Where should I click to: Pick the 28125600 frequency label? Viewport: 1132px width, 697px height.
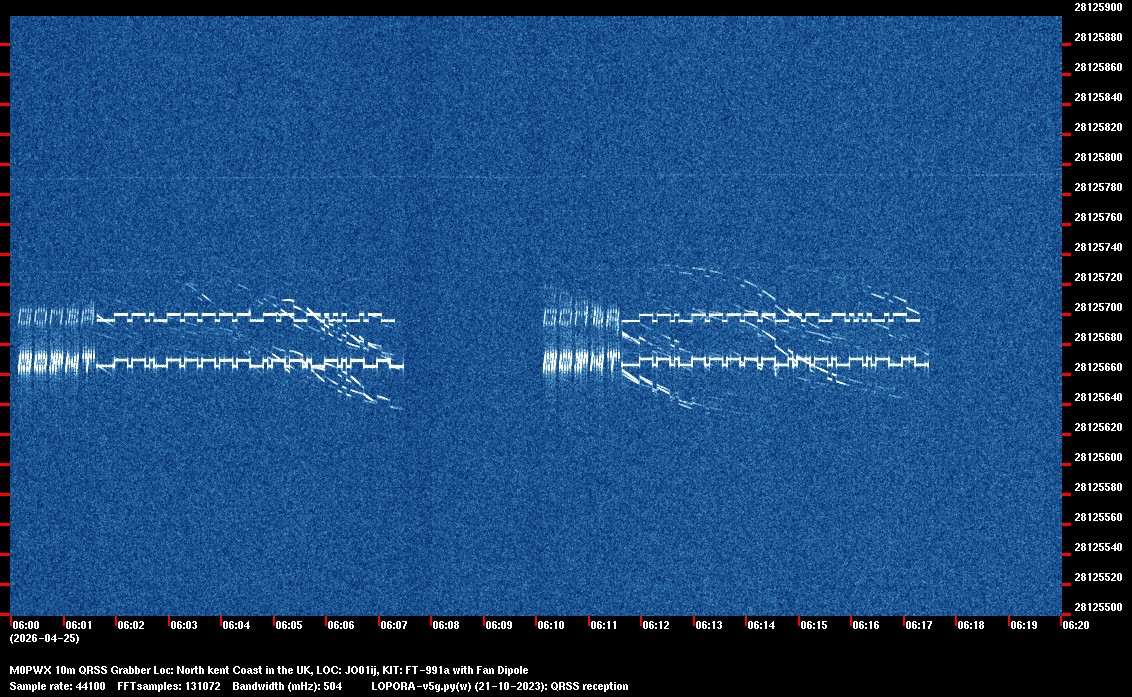pyautogui.click(x=1098, y=457)
